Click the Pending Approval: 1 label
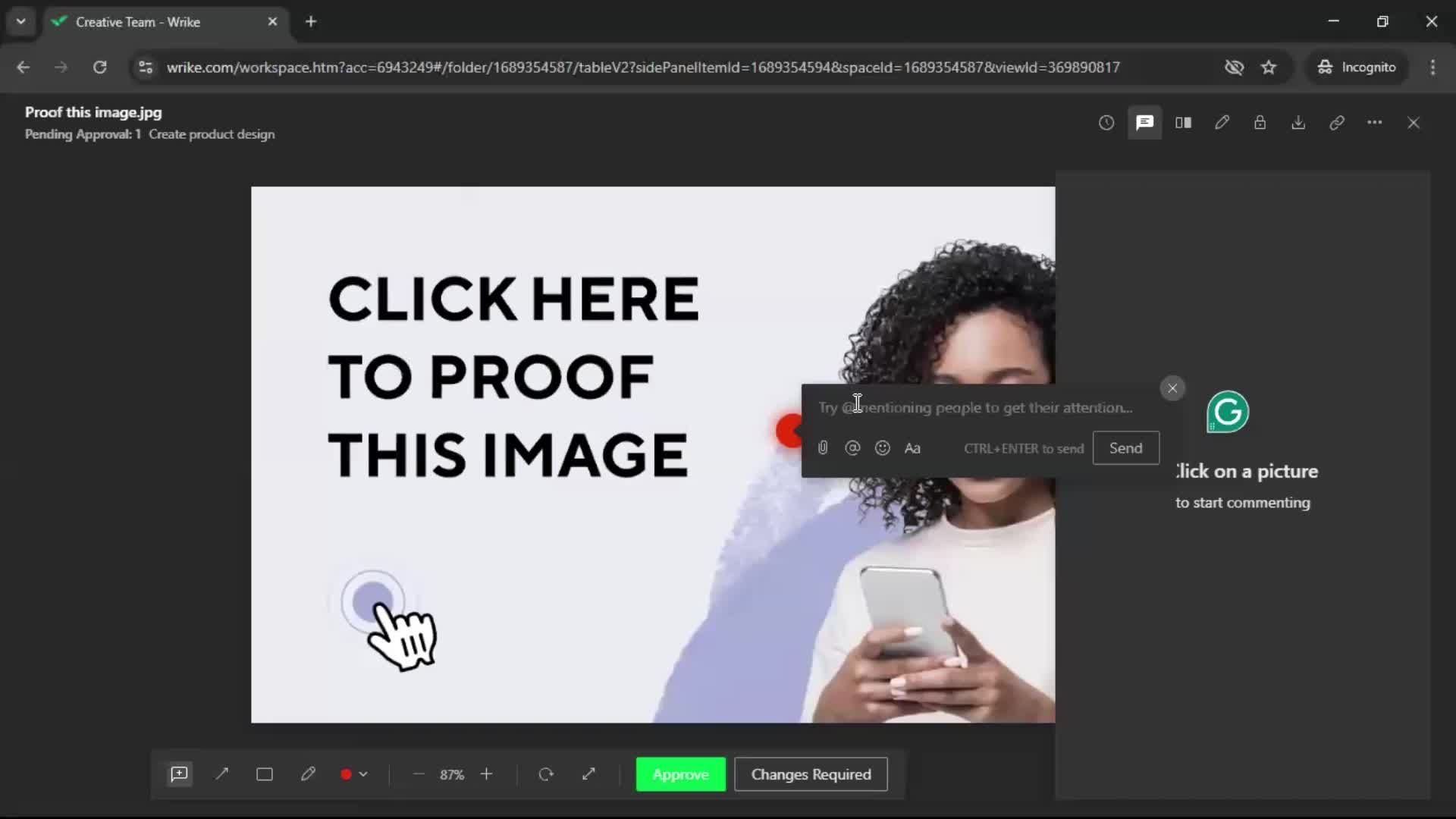Screen dimensions: 1456x819 click(83, 134)
